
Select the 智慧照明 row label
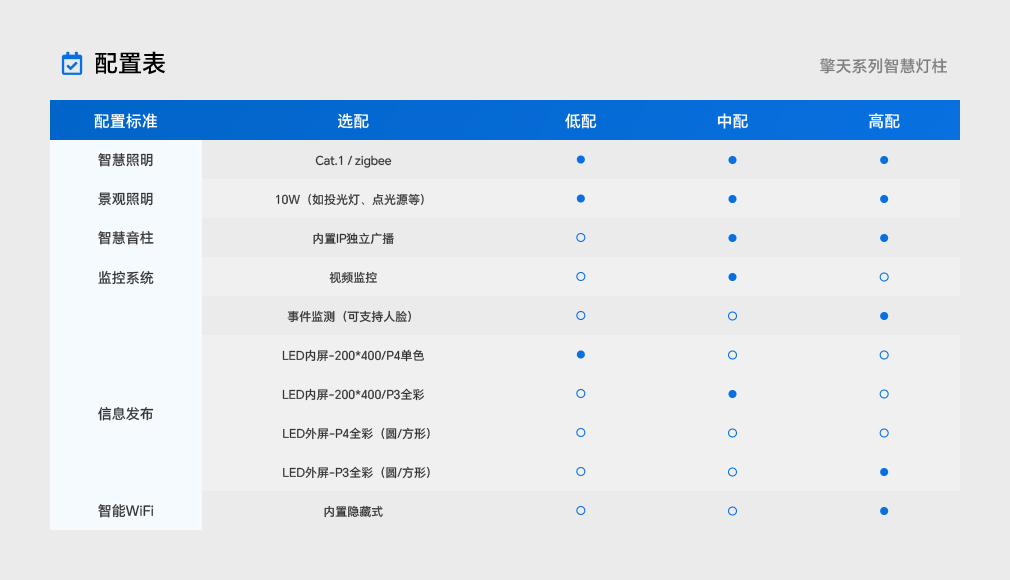click(x=126, y=160)
